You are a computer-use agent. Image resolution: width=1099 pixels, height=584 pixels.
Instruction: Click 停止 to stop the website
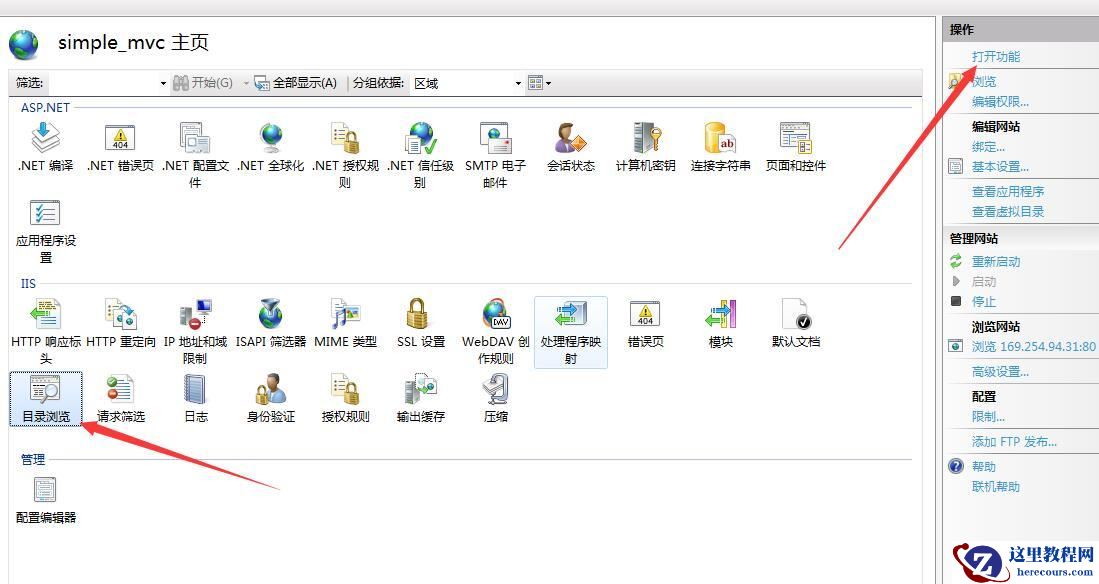click(983, 301)
